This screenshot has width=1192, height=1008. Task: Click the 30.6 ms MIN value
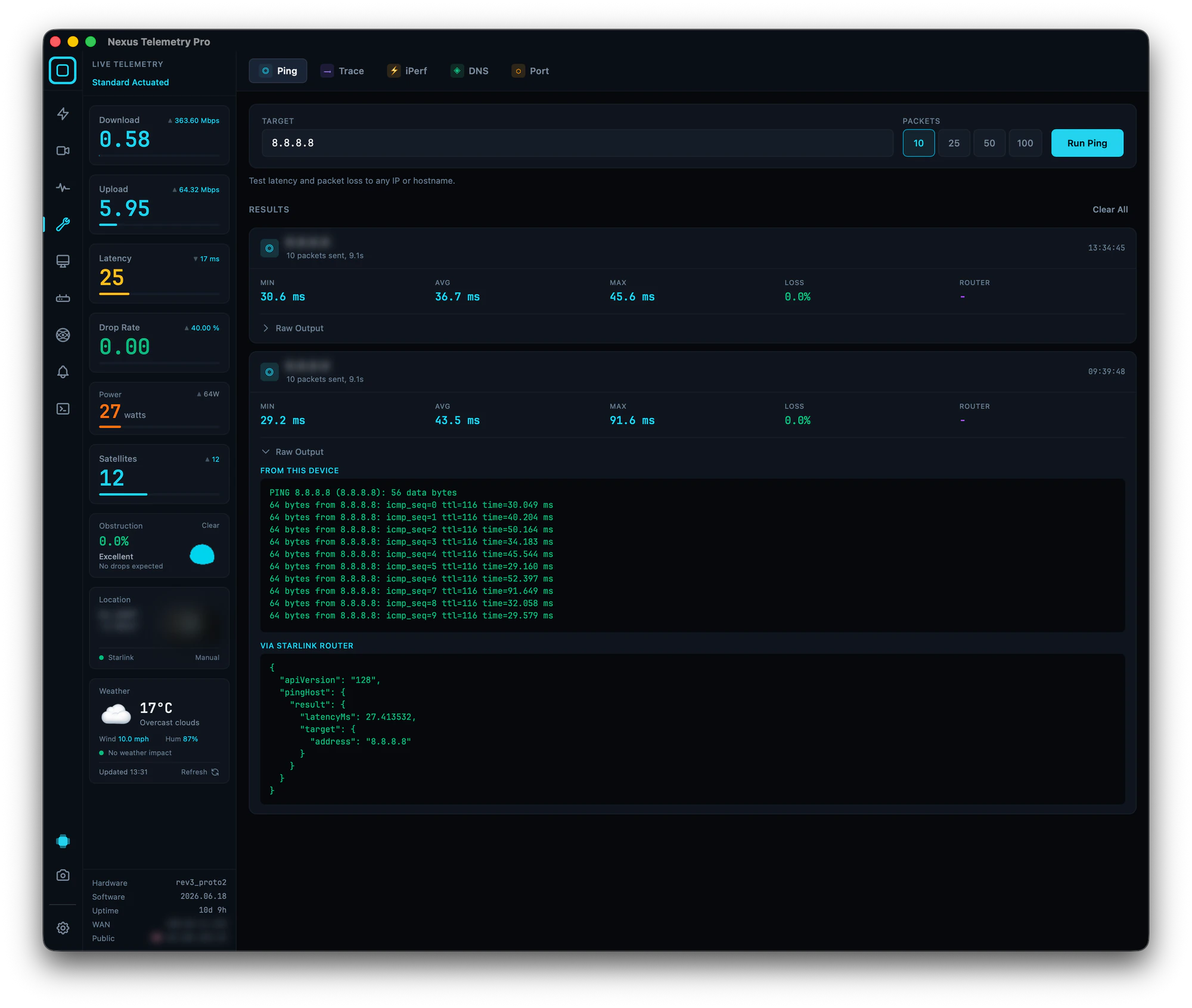tap(283, 297)
